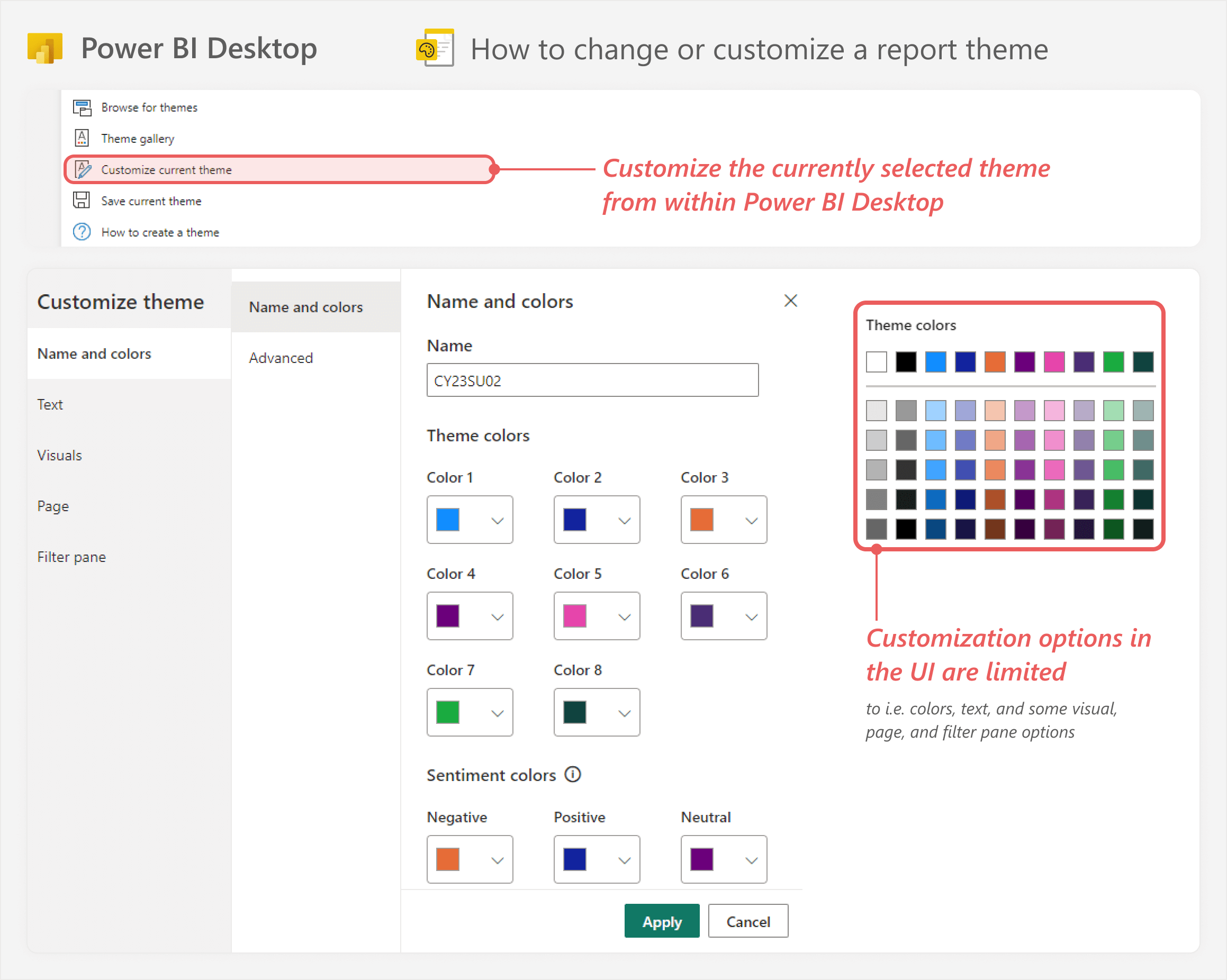Viewport: 1227px width, 980px height.
Task: Click the Browse for themes icon
Action: [x=82, y=107]
